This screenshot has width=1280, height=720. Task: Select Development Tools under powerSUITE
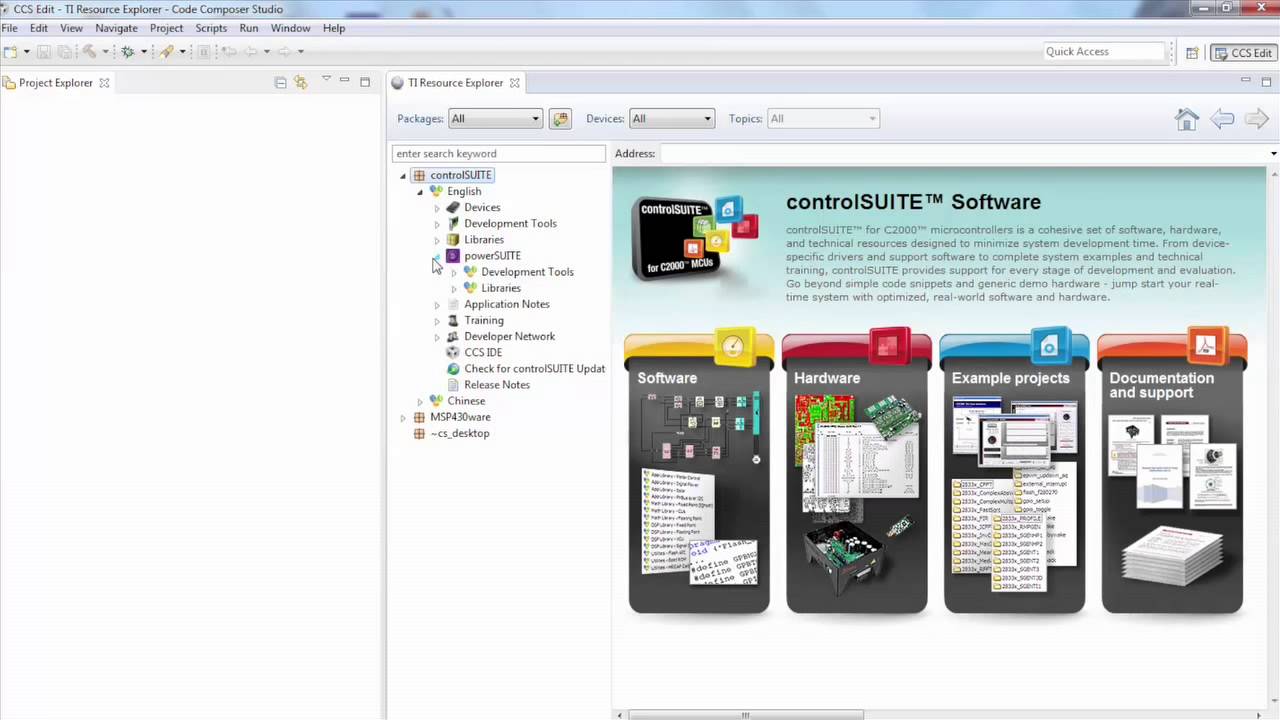tap(527, 272)
